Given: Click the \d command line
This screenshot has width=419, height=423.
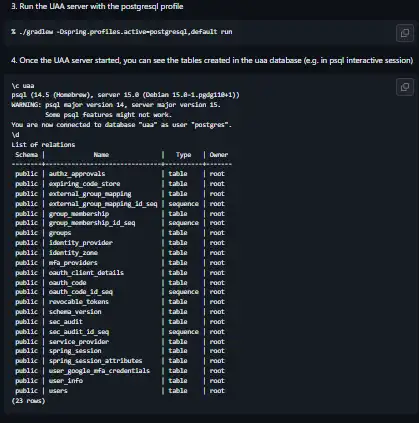Looking at the screenshot, I should (15, 135).
